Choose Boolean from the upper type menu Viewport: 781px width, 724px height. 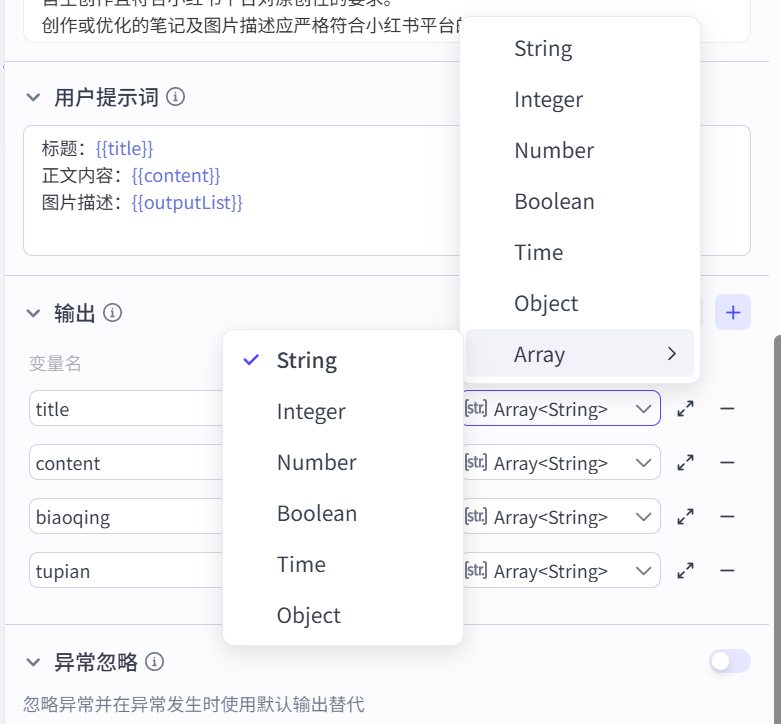pyautogui.click(x=554, y=201)
